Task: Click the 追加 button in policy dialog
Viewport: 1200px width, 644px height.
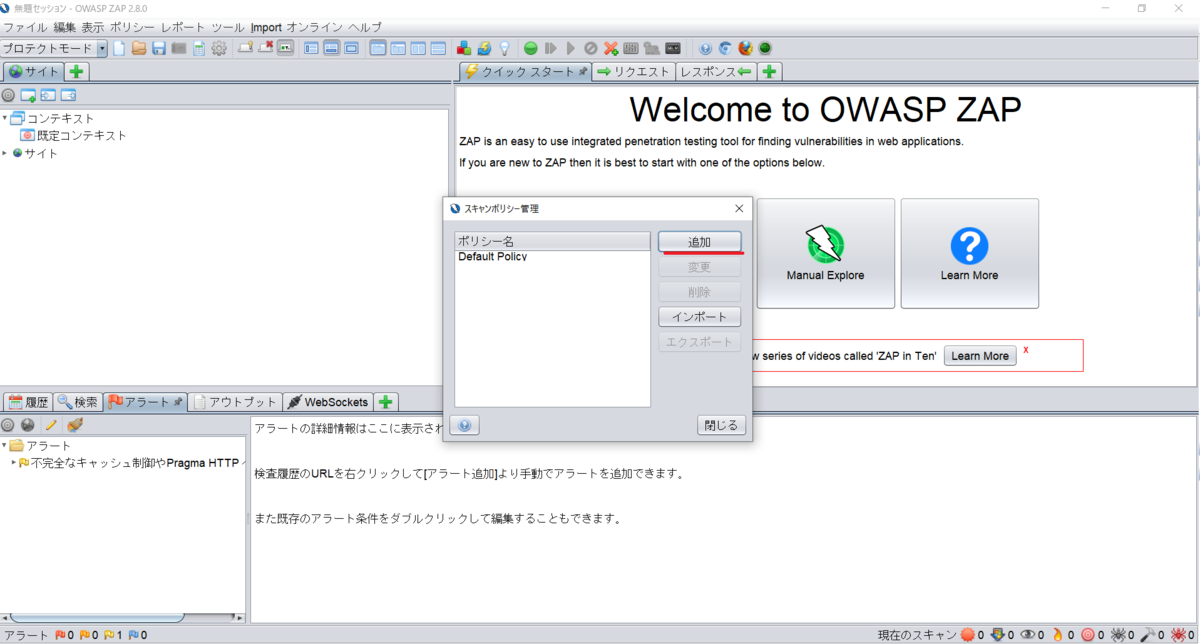Action: click(x=699, y=242)
